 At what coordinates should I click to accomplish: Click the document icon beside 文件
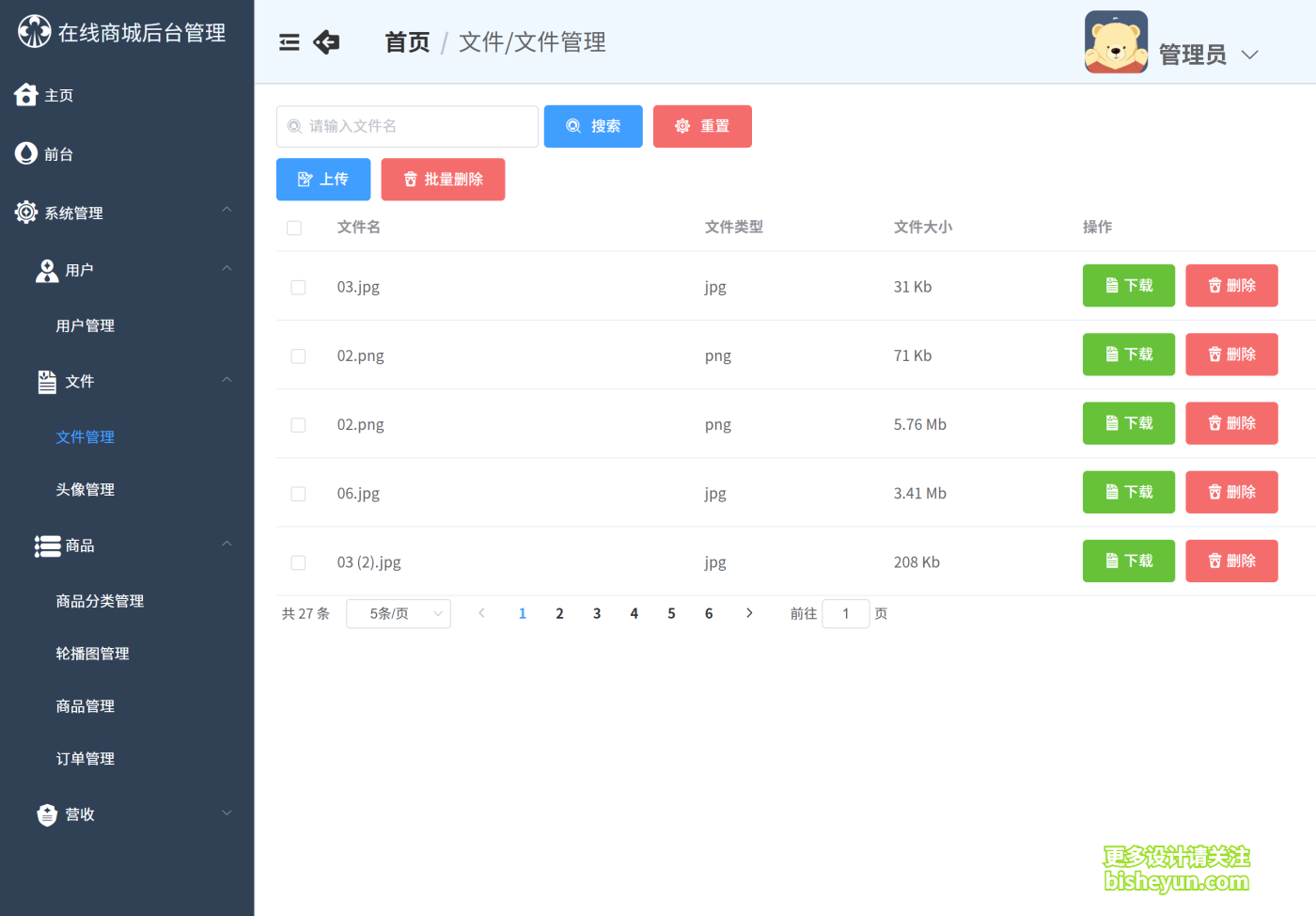[x=47, y=381]
